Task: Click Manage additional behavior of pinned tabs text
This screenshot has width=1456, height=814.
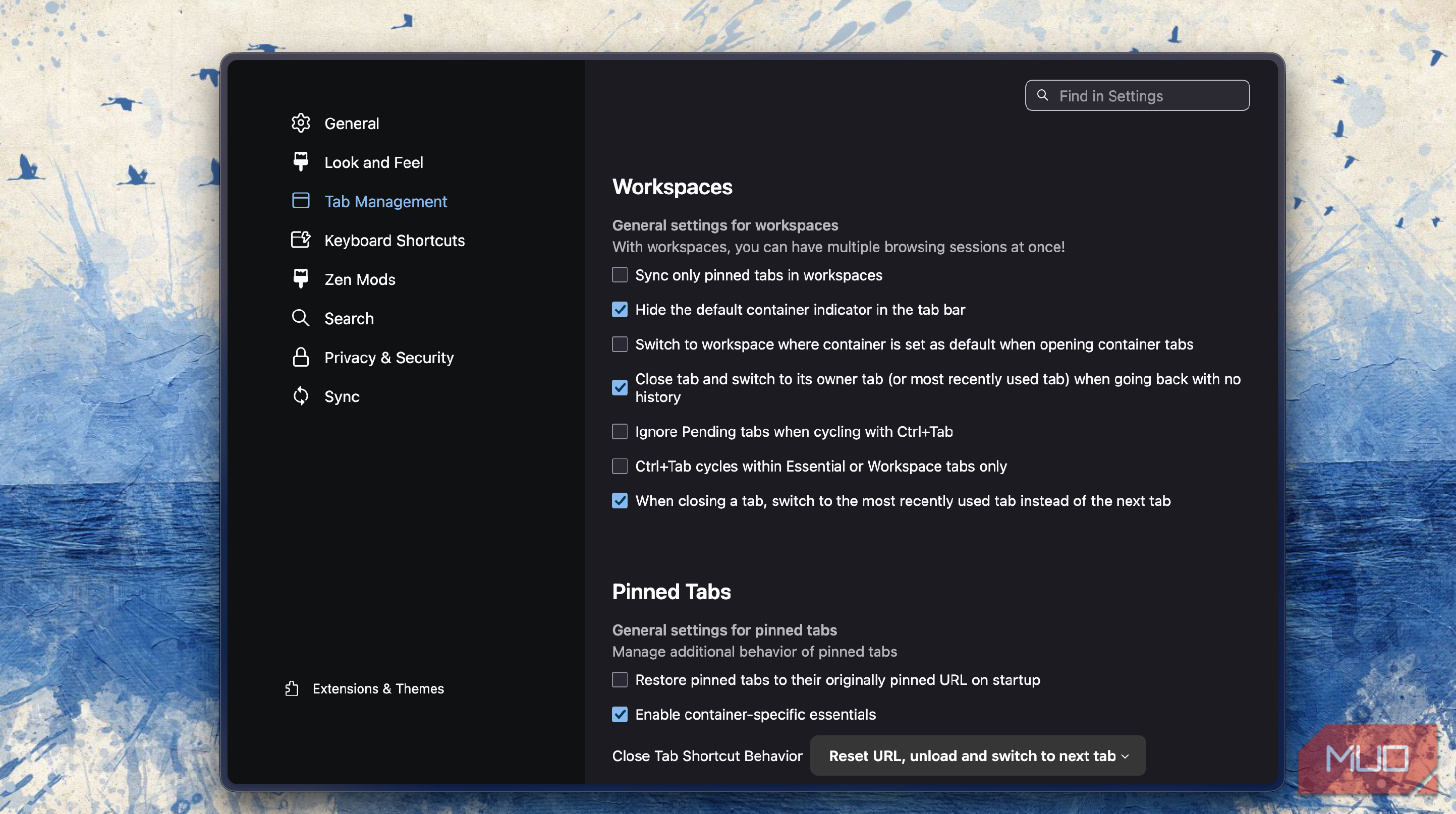Action: pyautogui.click(x=755, y=651)
